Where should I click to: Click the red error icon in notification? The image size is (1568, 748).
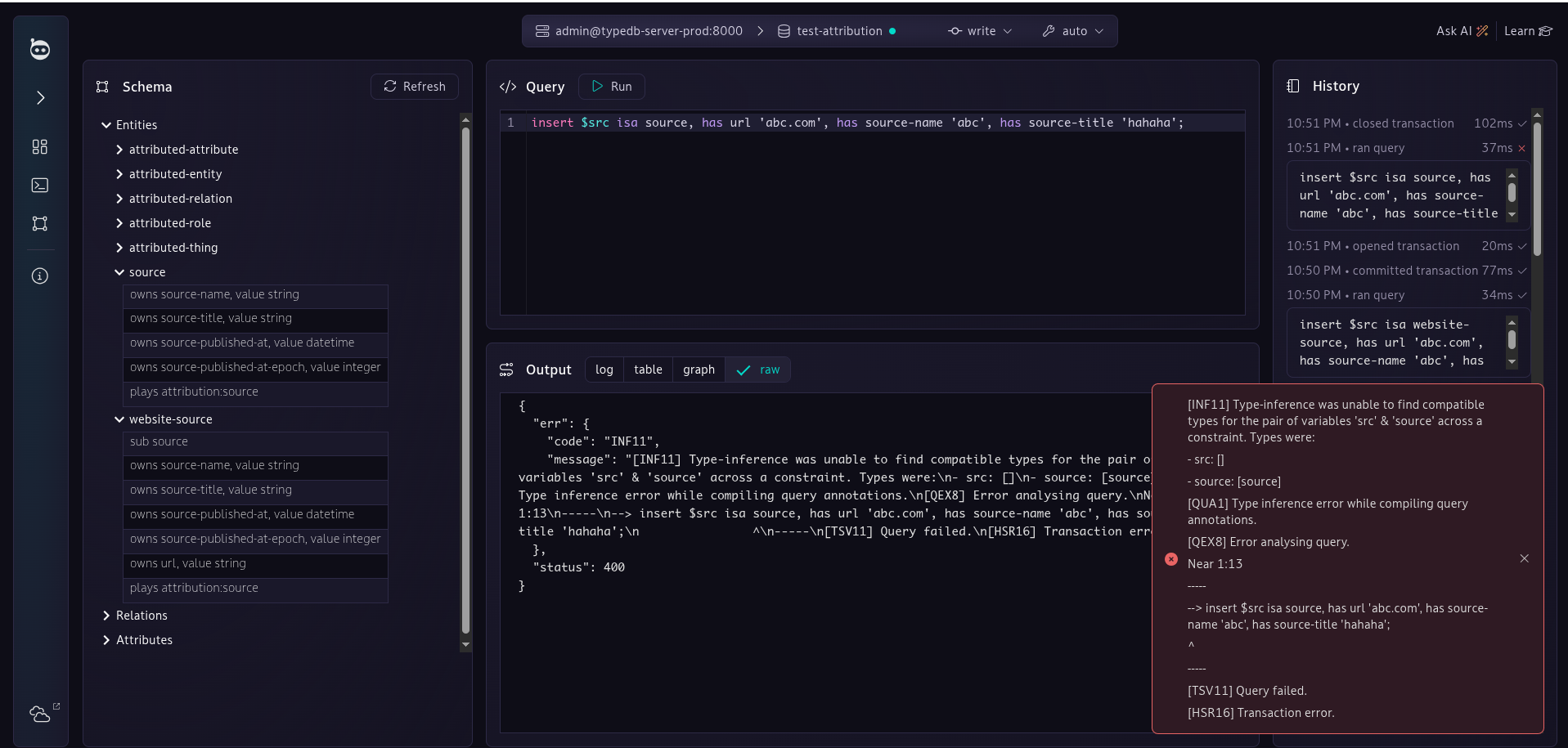coord(1171,559)
